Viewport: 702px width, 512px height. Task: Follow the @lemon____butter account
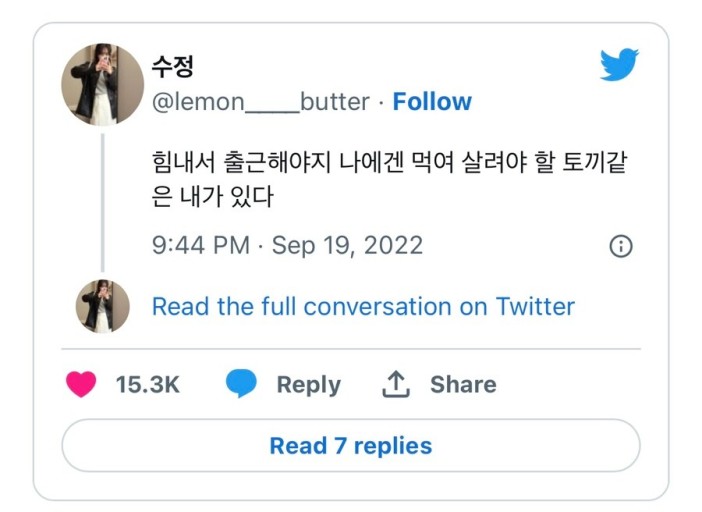point(432,102)
